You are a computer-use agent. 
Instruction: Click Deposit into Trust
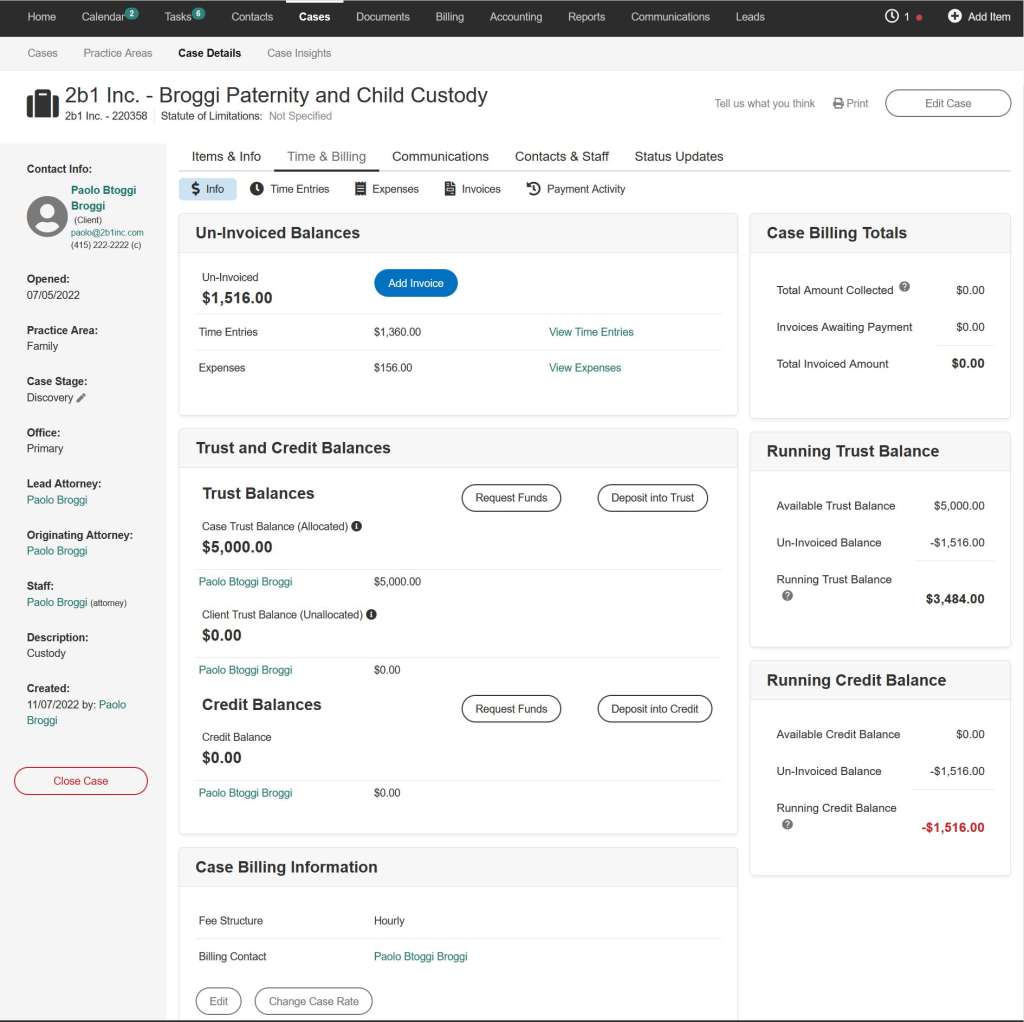tap(652, 497)
